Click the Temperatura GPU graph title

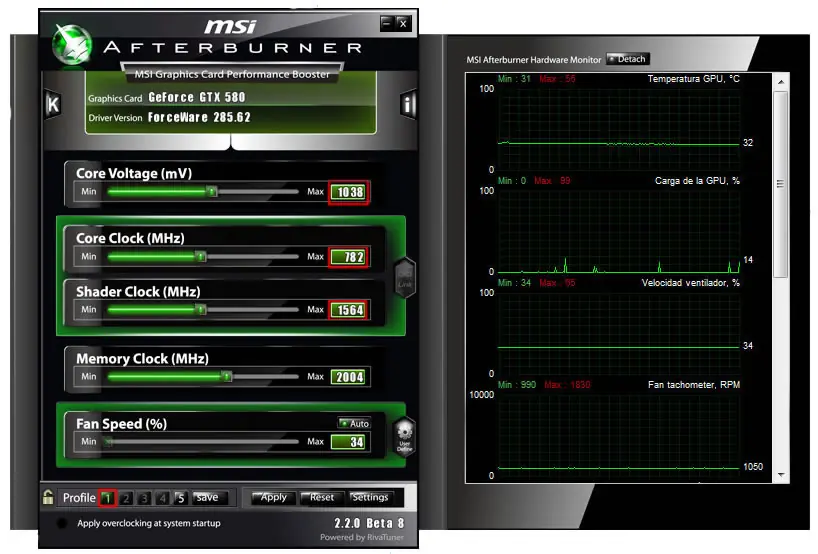[693, 79]
